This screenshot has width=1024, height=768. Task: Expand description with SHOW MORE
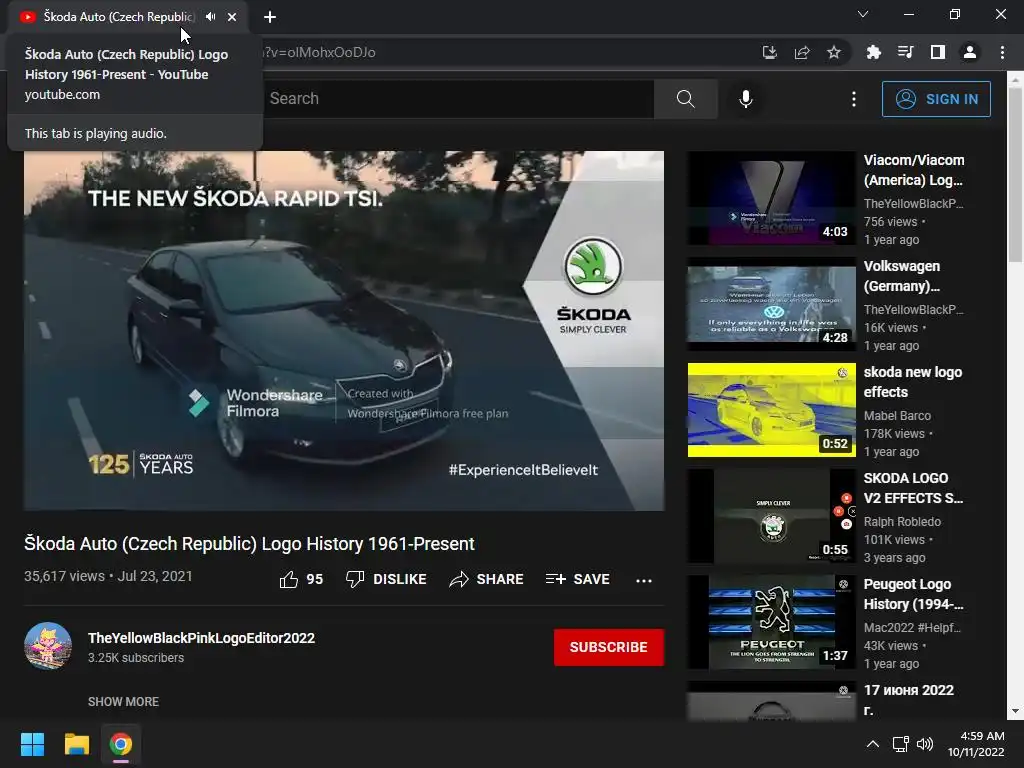point(123,701)
